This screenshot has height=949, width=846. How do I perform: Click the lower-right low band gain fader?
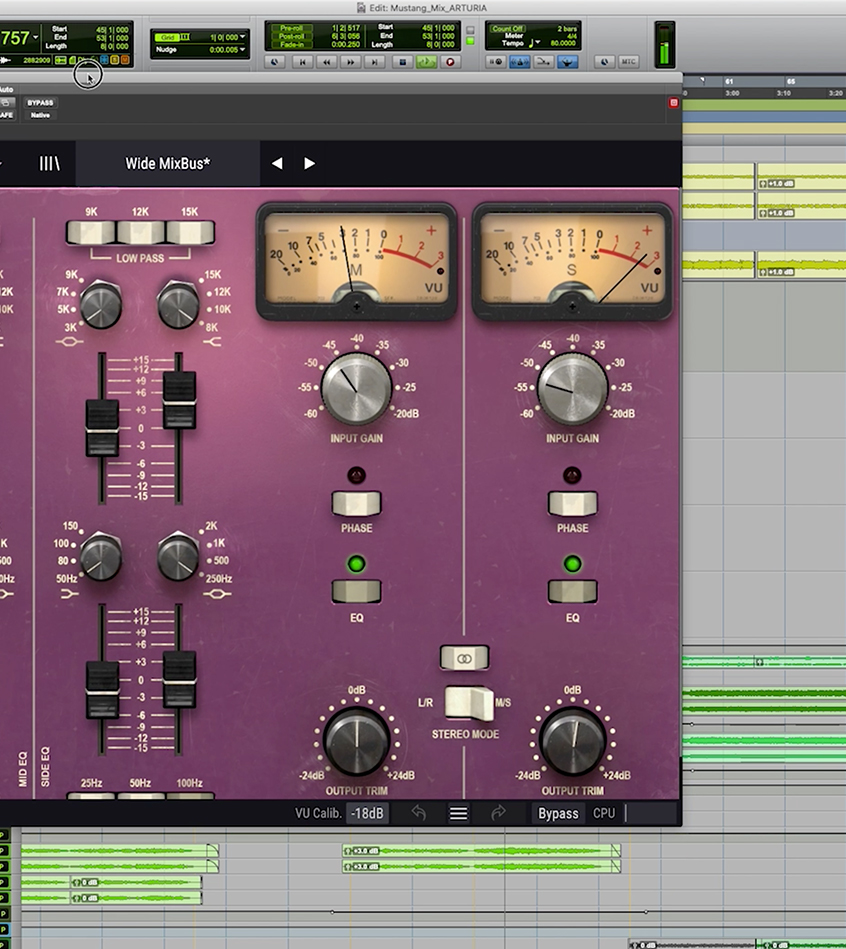(179, 679)
